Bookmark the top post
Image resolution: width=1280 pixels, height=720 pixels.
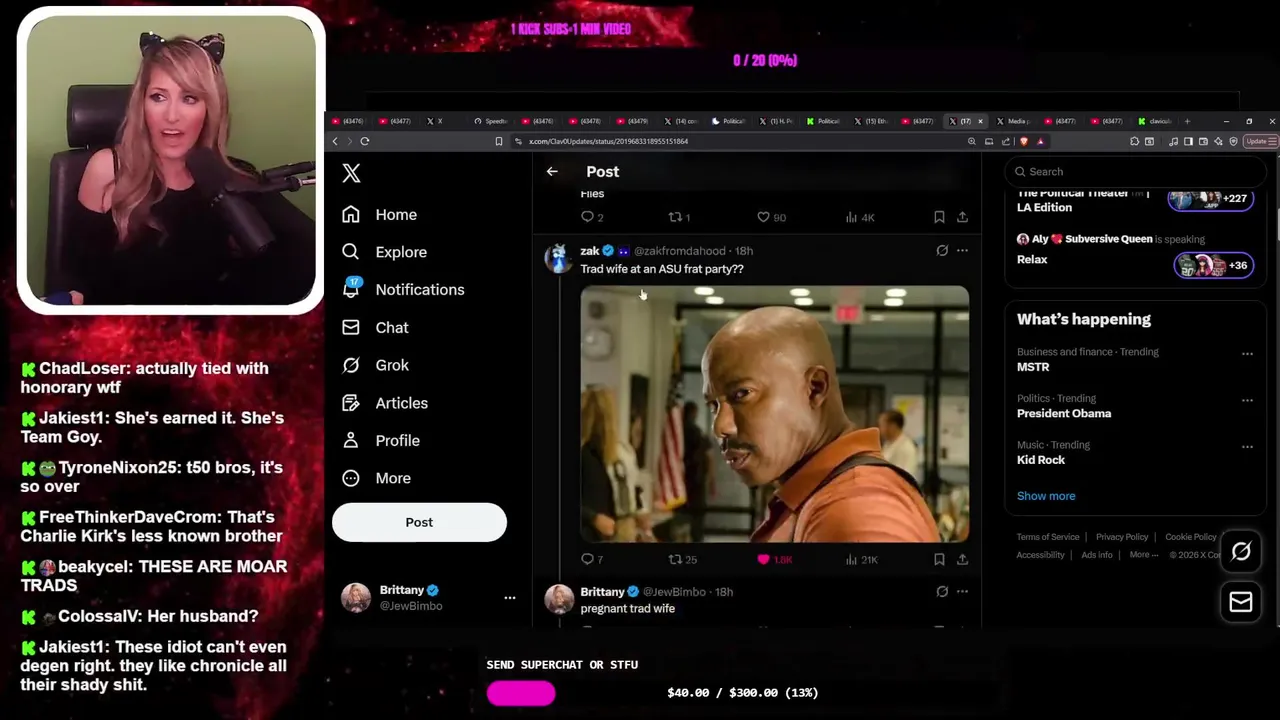coord(939,217)
